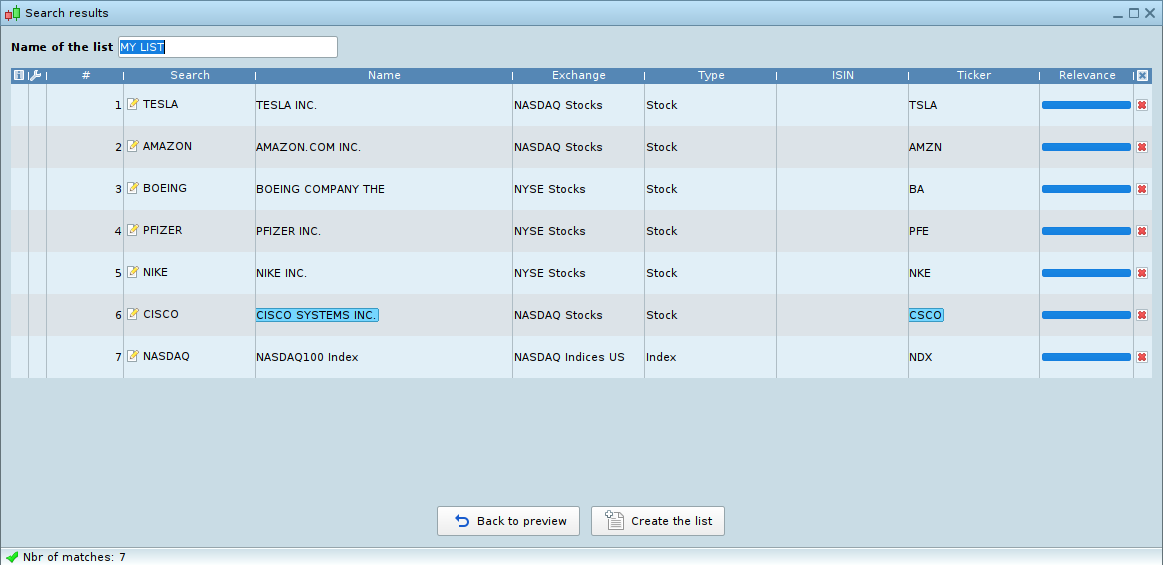Image resolution: width=1163 pixels, height=565 pixels.
Task: Sort by the Name column header
Action: click(x=384, y=75)
